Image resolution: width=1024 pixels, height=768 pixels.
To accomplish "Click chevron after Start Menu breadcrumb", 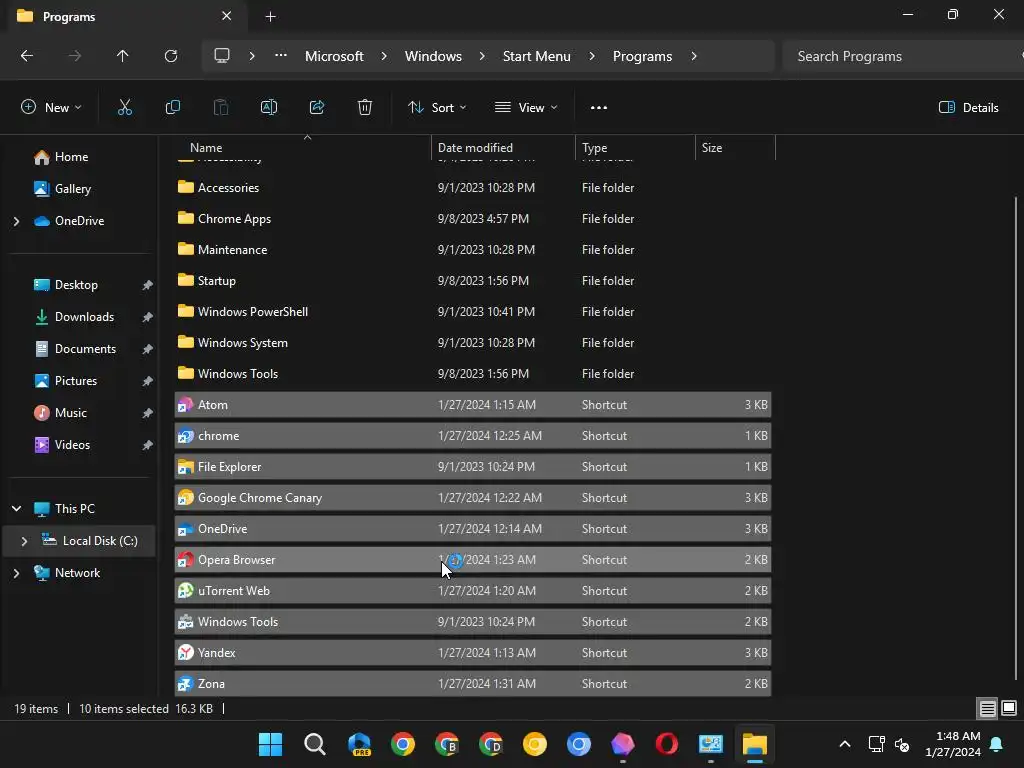I will (592, 56).
